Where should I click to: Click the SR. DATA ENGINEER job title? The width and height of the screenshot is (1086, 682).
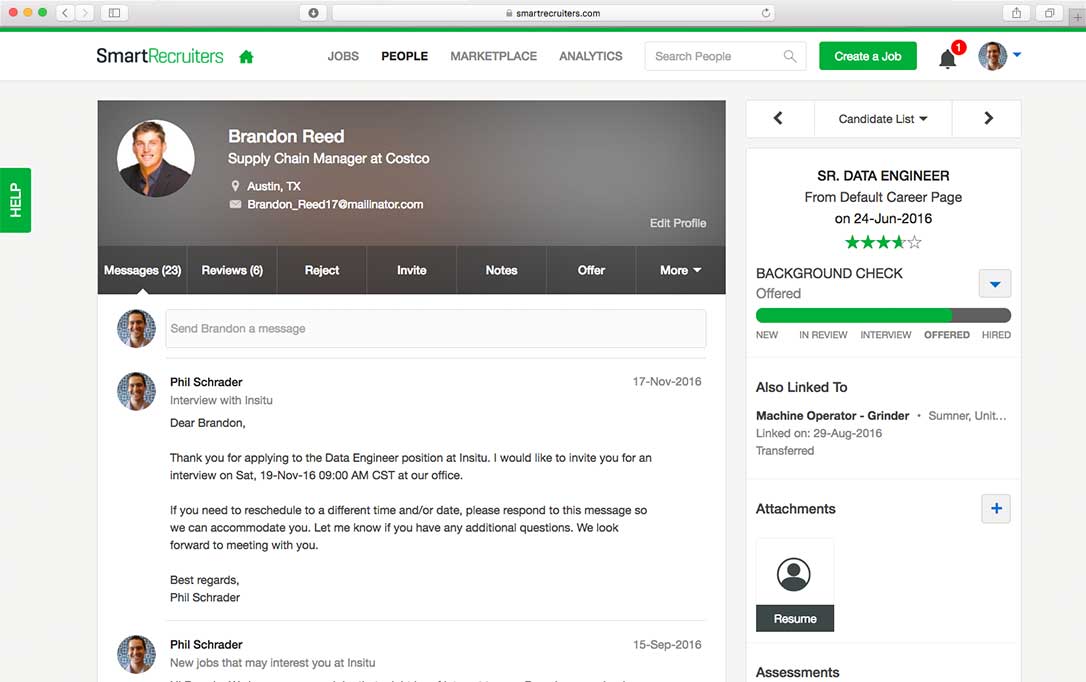(x=883, y=176)
